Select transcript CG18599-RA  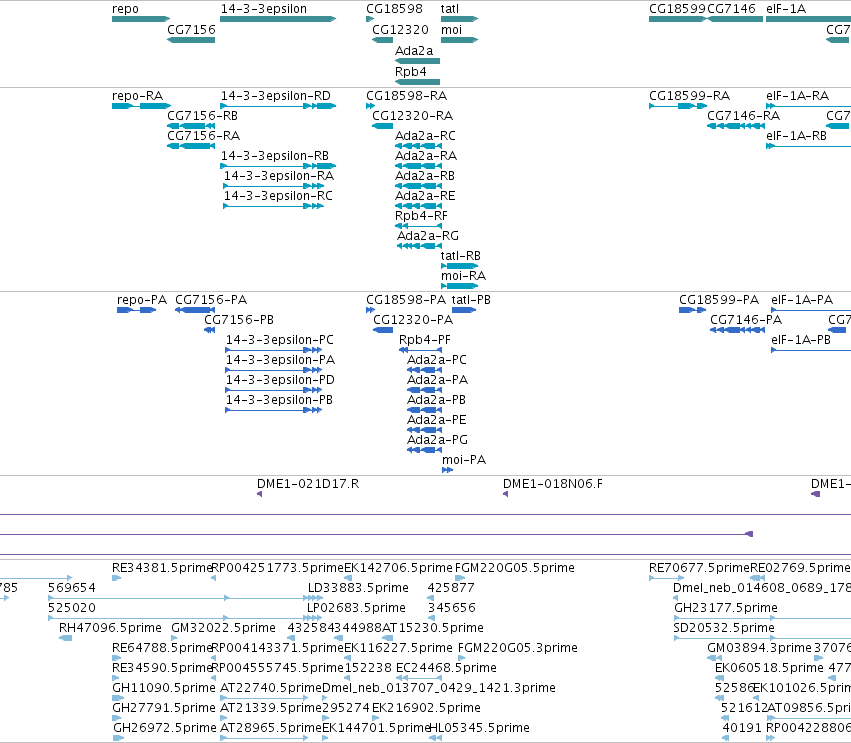689,96
